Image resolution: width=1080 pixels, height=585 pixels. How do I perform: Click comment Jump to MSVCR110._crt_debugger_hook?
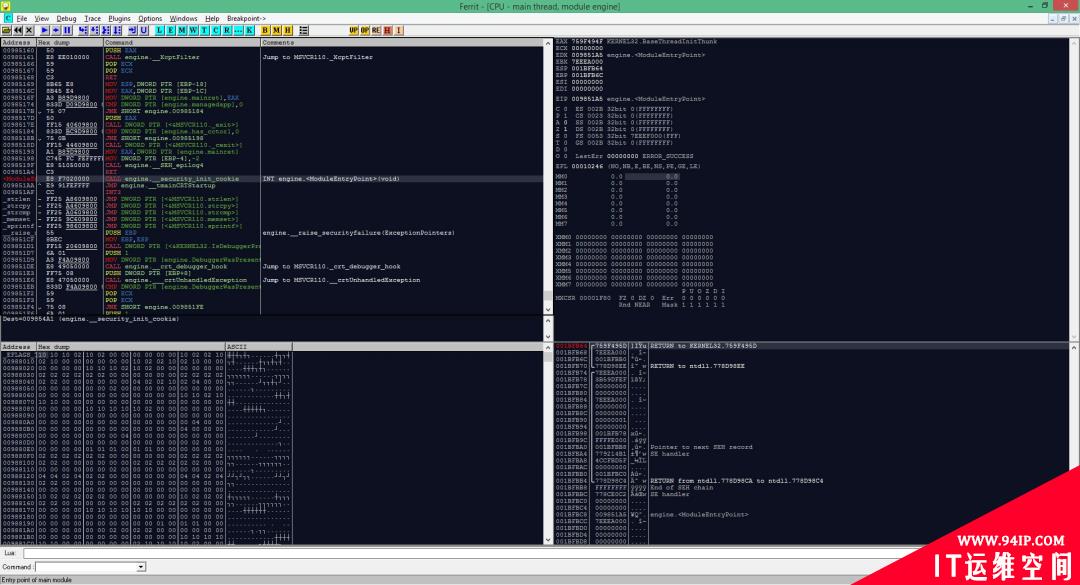(x=331, y=266)
